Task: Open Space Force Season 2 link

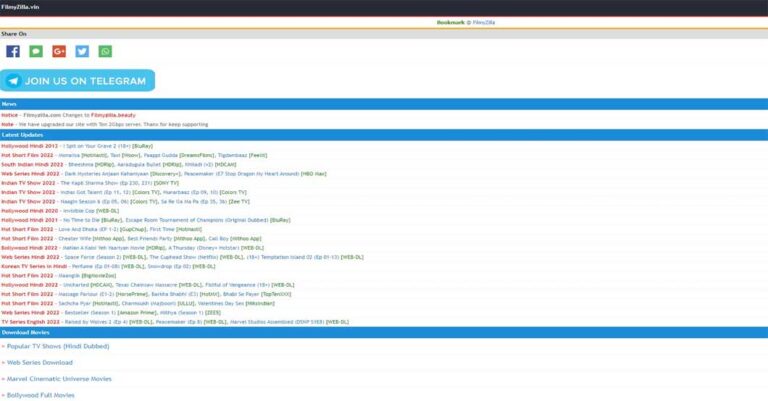Action: [93, 257]
